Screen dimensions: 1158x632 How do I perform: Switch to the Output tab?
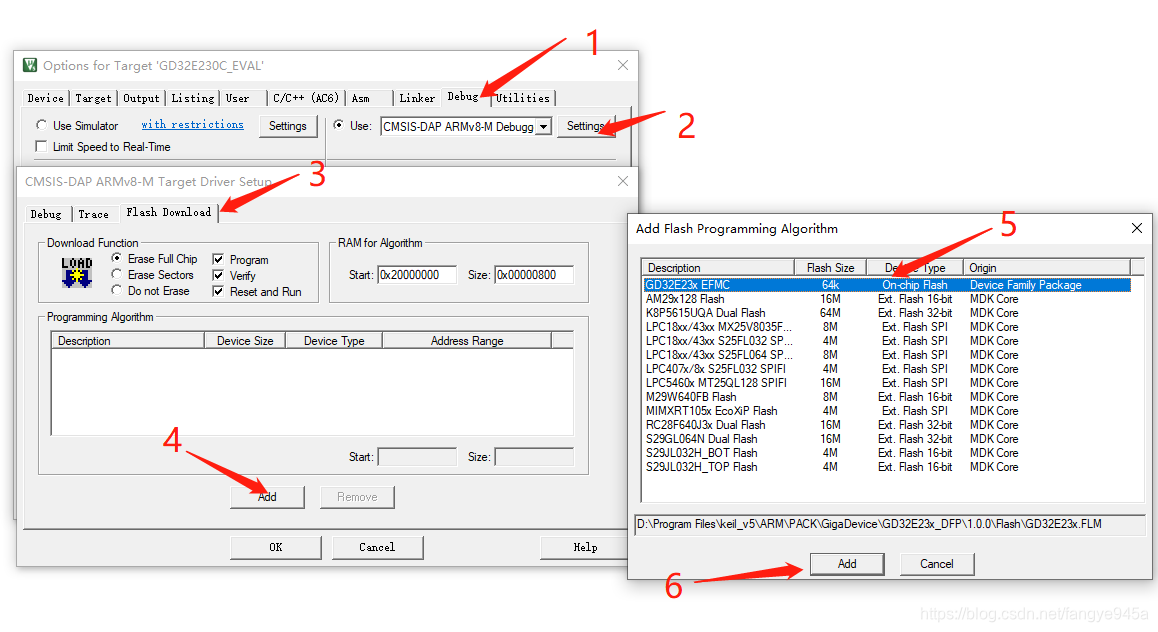pyautogui.click(x=141, y=98)
